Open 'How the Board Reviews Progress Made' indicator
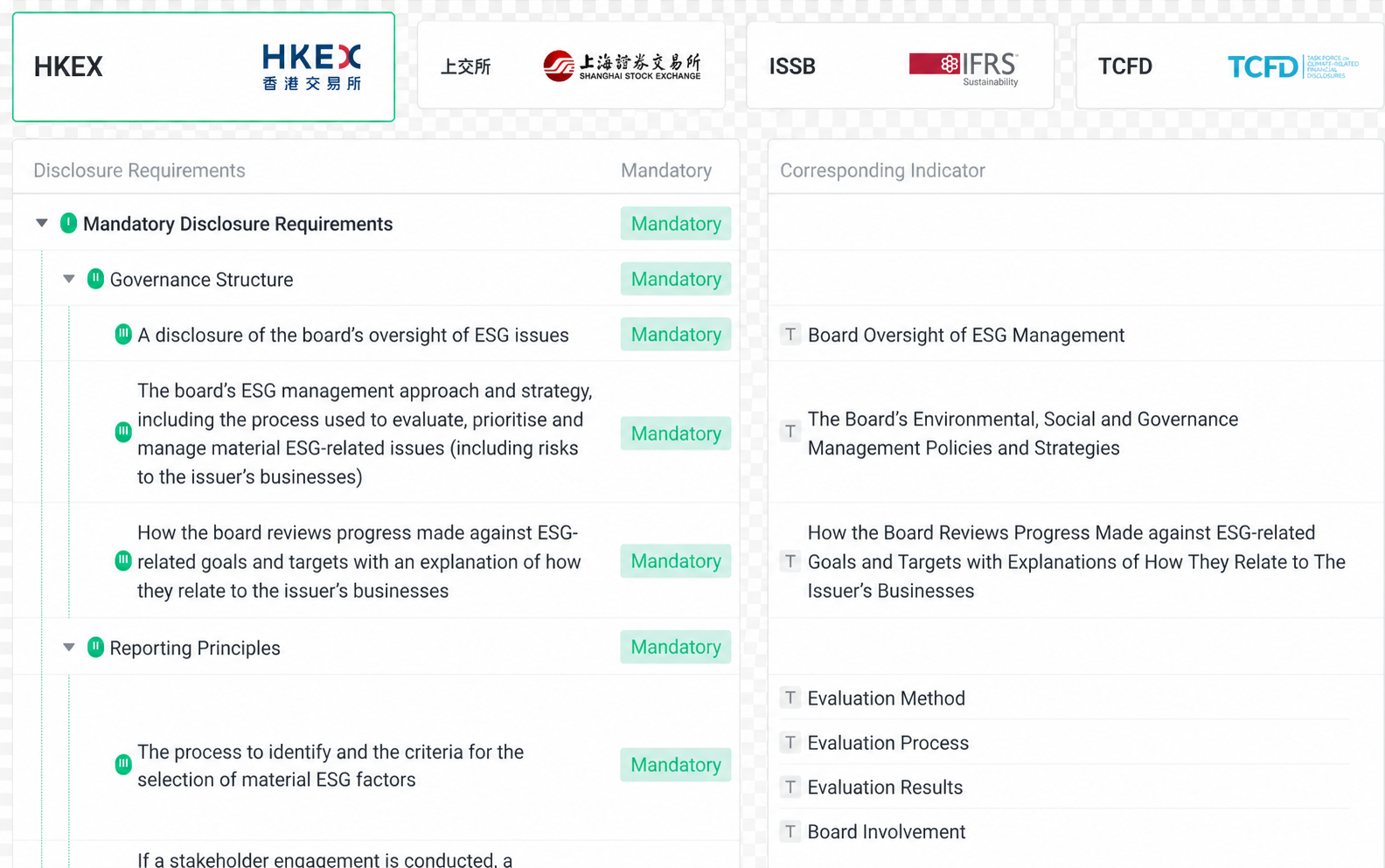1385x868 pixels. [x=1076, y=561]
